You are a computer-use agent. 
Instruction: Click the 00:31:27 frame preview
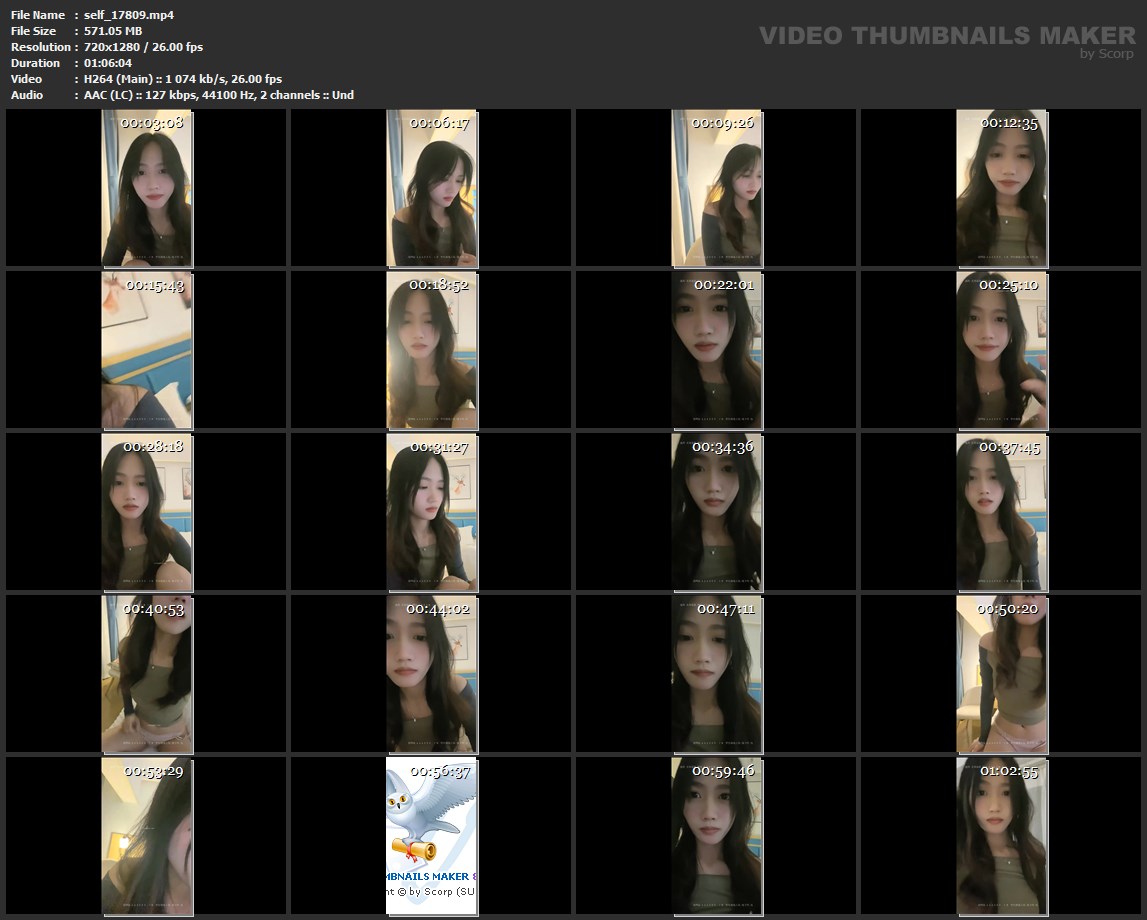click(x=431, y=512)
